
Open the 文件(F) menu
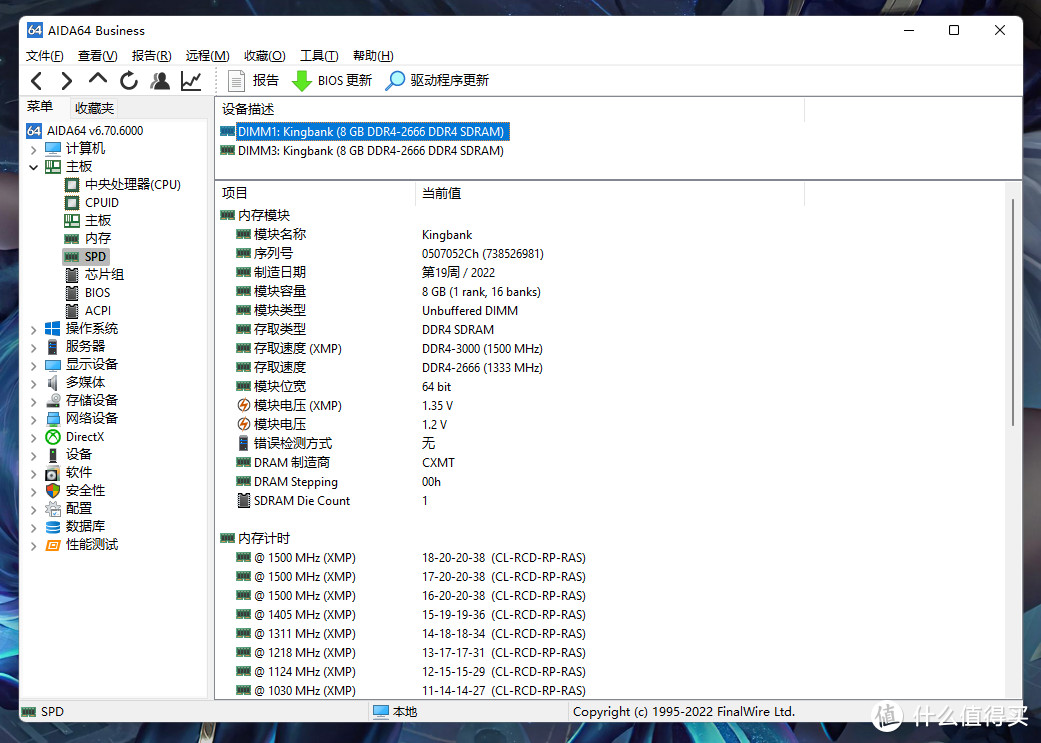(x=45, y=56)
